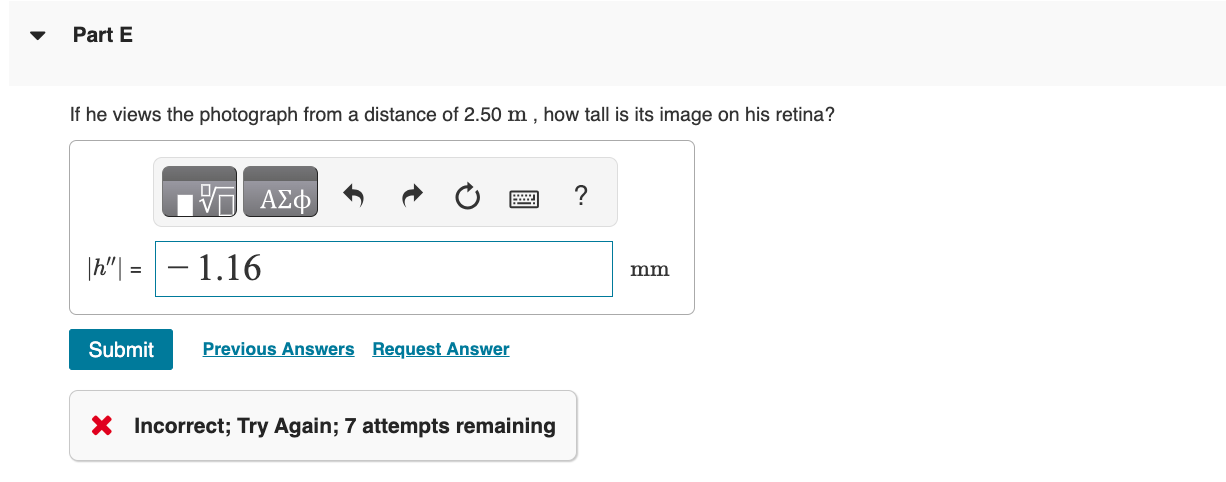
Task: Collapse the Part E disclosure triangle
Action: tap(38, 36)
